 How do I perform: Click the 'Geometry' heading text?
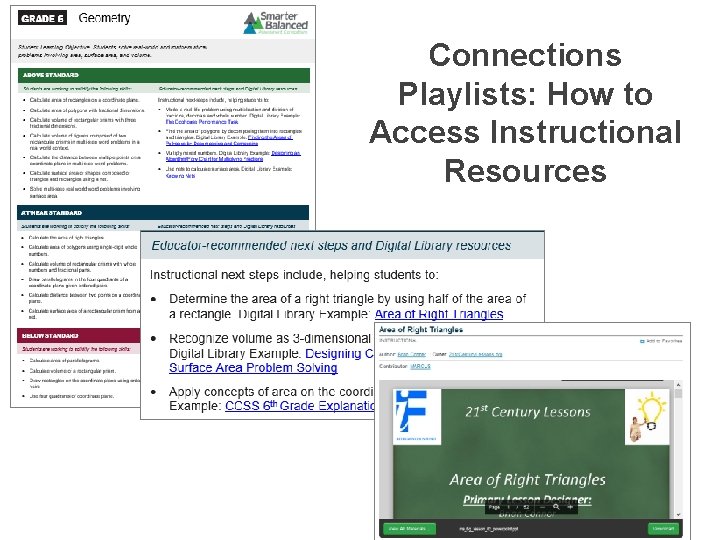(104, 18)
